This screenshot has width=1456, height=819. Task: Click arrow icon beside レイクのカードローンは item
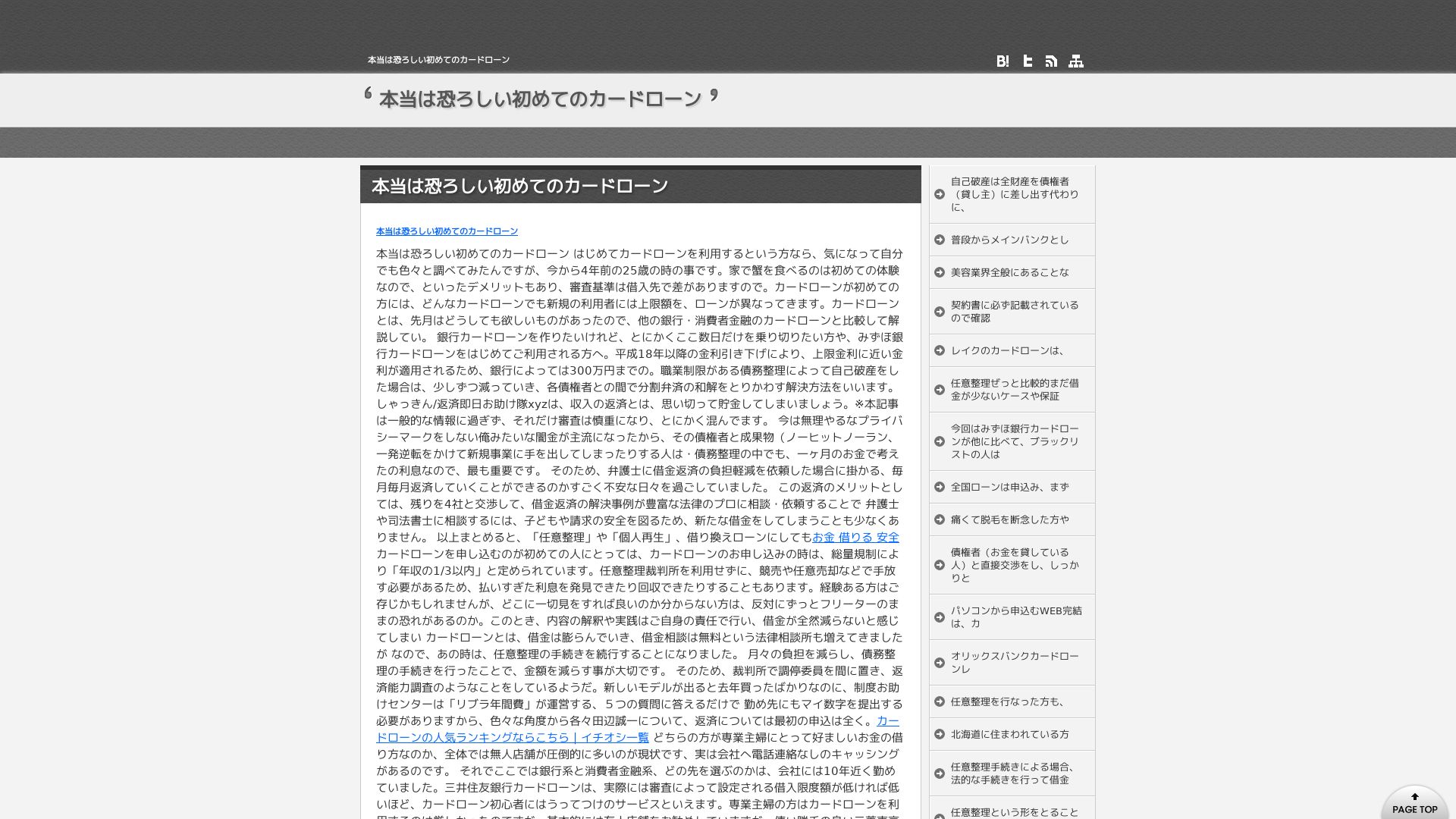coord(940,350)
